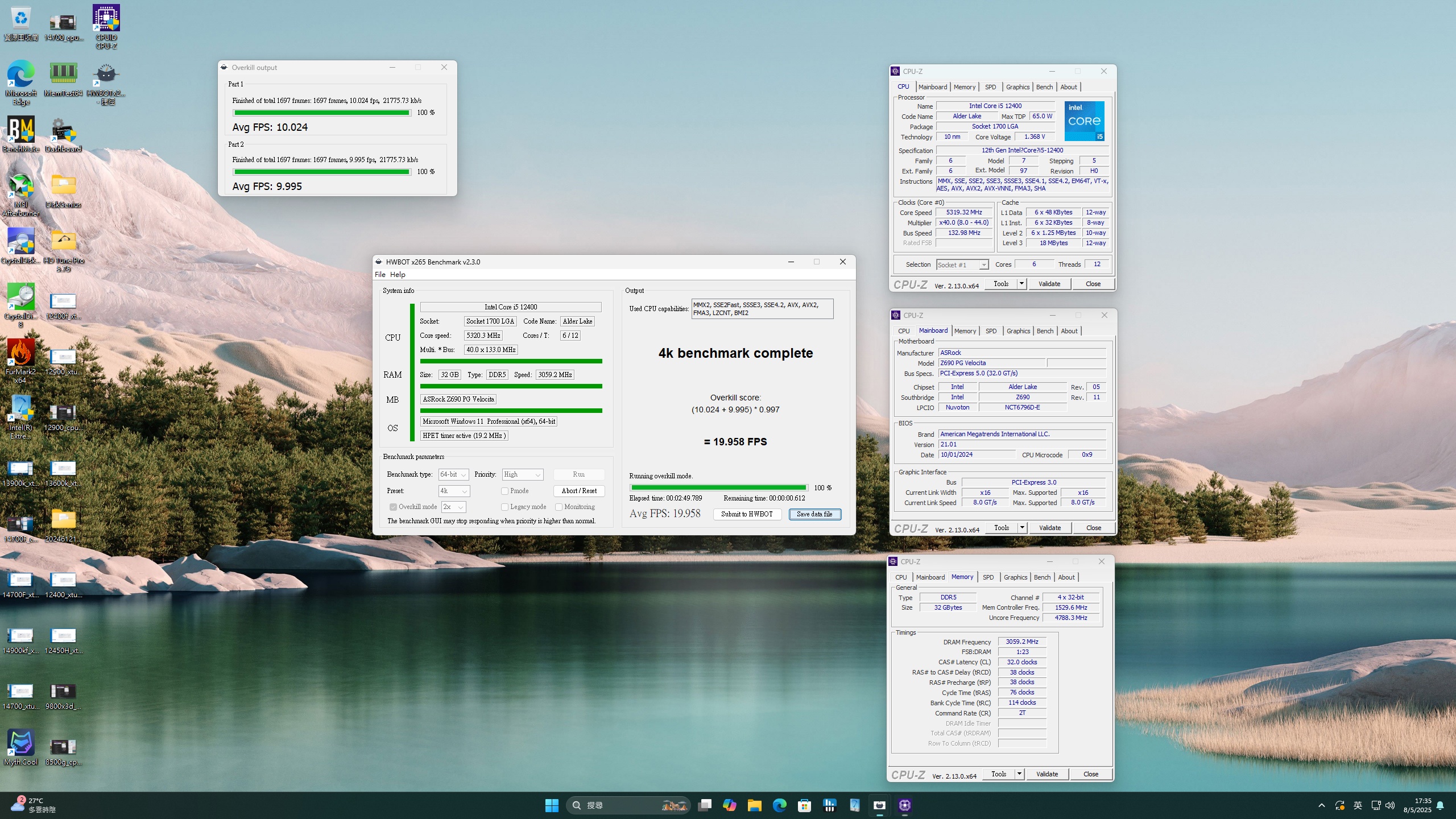Screen dimensions: 1456x819
Task: Click the taskbar search box
Action: pos(628,805)
